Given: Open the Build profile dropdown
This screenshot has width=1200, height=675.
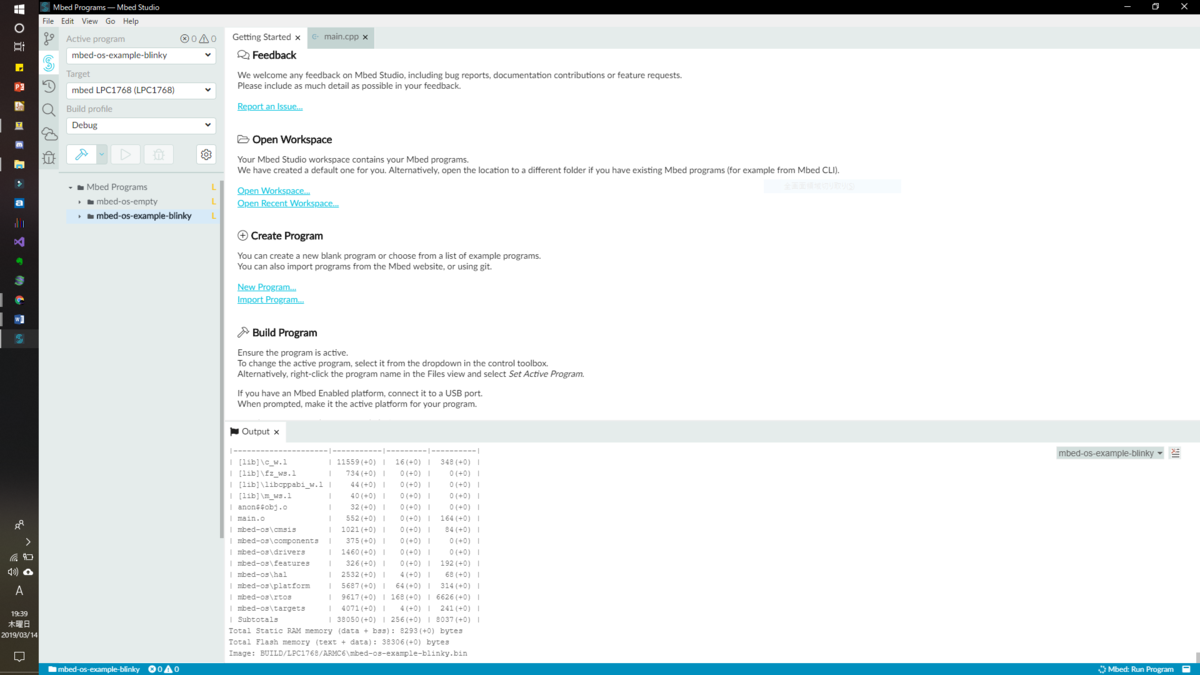Looking at the screenshot, I should [141, 125].
